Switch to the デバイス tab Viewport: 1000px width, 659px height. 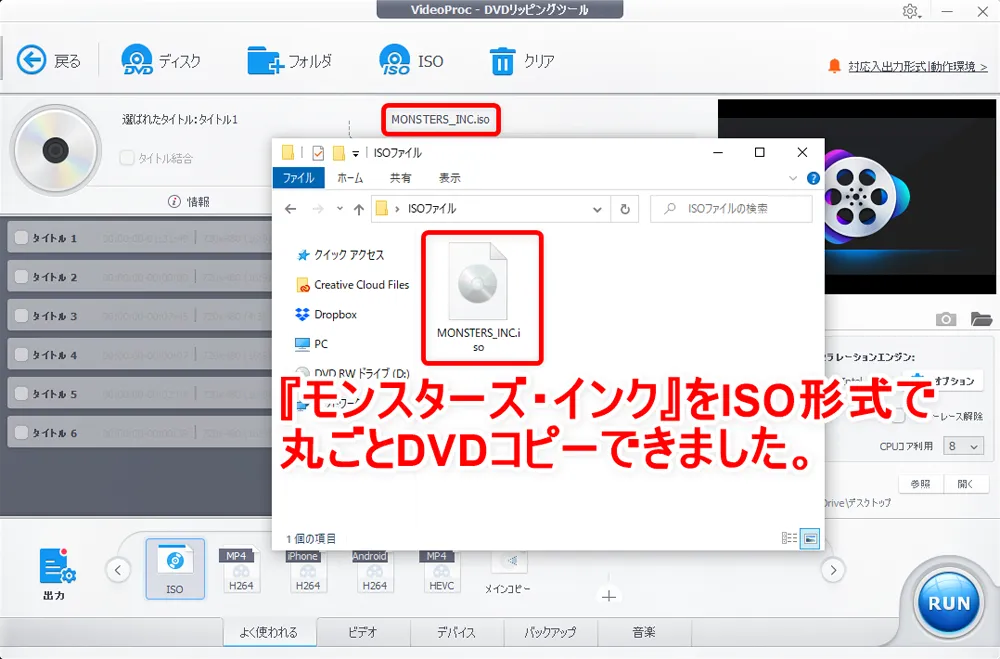[456, 632]
